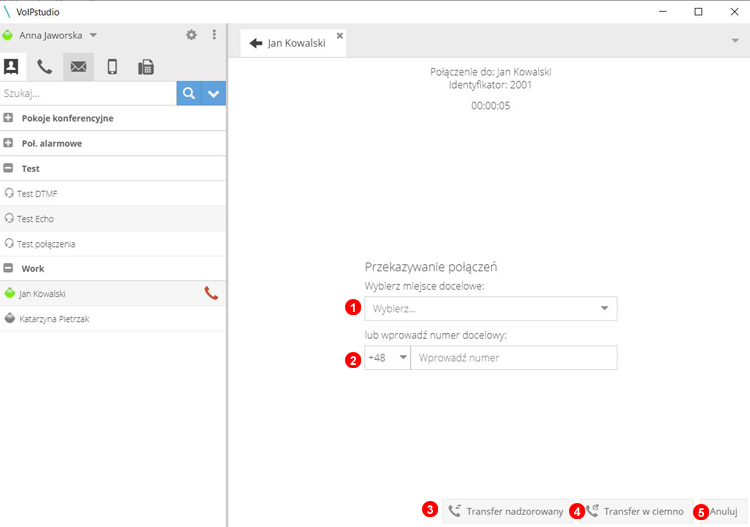Screen dimensions: 750x527
Task: Open the call history phone tab
Action: coord(44,67)
